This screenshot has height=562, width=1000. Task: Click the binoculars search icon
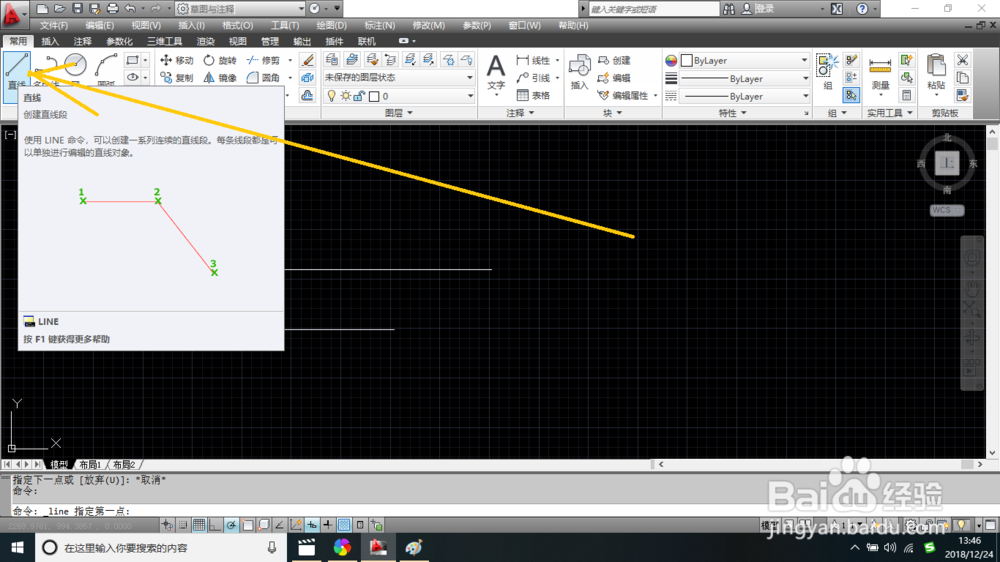[x=729, y=8]
